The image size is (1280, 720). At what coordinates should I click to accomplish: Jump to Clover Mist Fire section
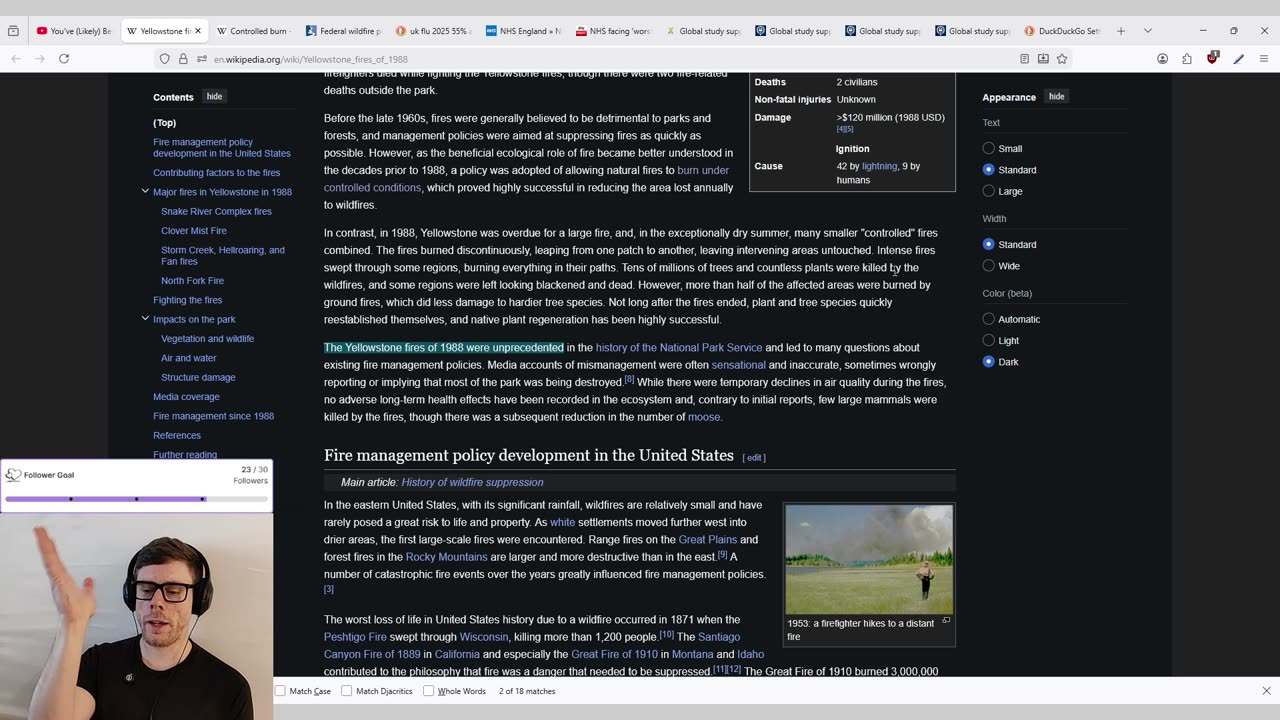(x=194, y=231)
